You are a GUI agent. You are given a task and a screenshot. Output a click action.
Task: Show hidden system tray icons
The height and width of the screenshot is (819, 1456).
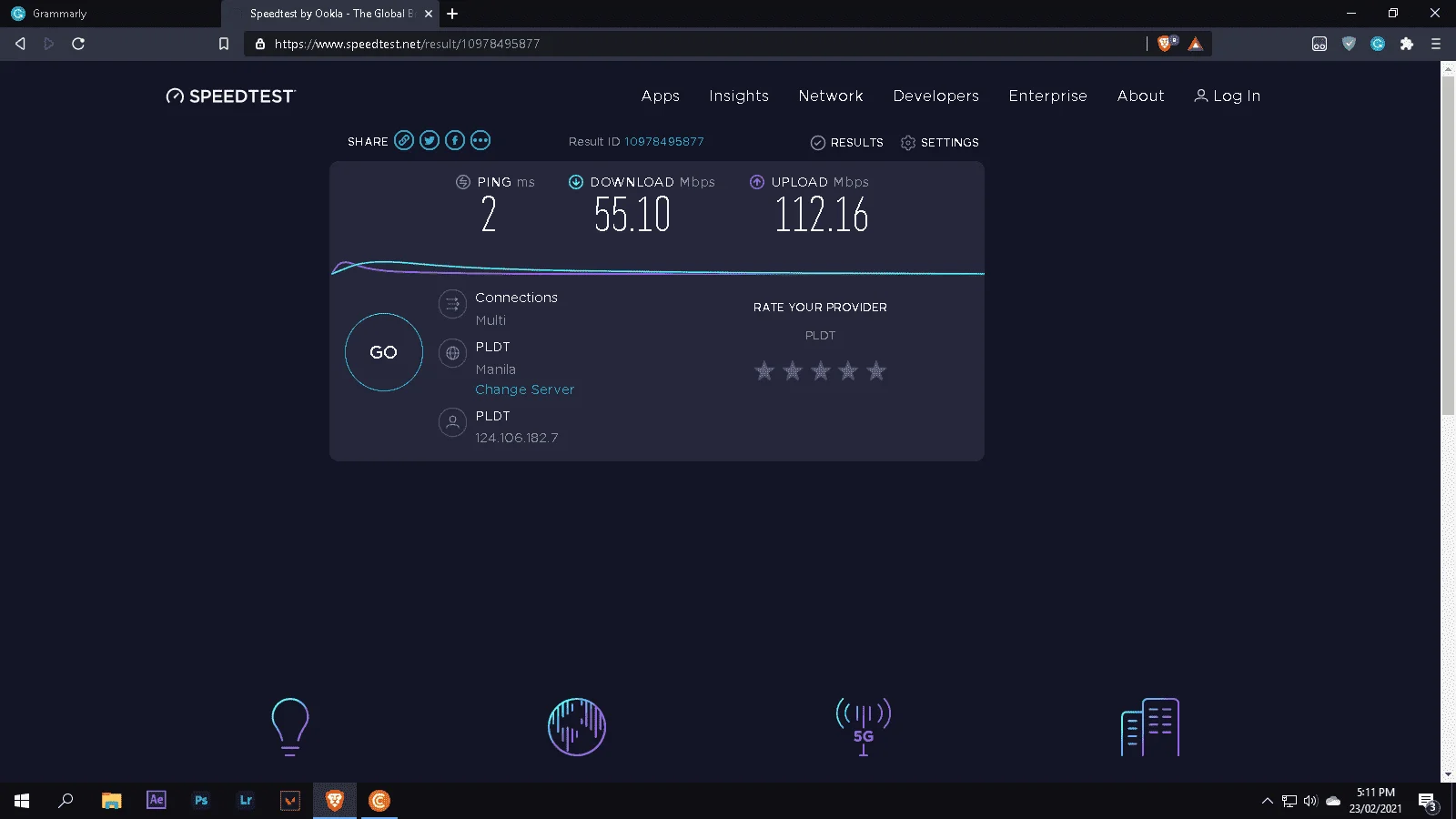[1267, 801]
